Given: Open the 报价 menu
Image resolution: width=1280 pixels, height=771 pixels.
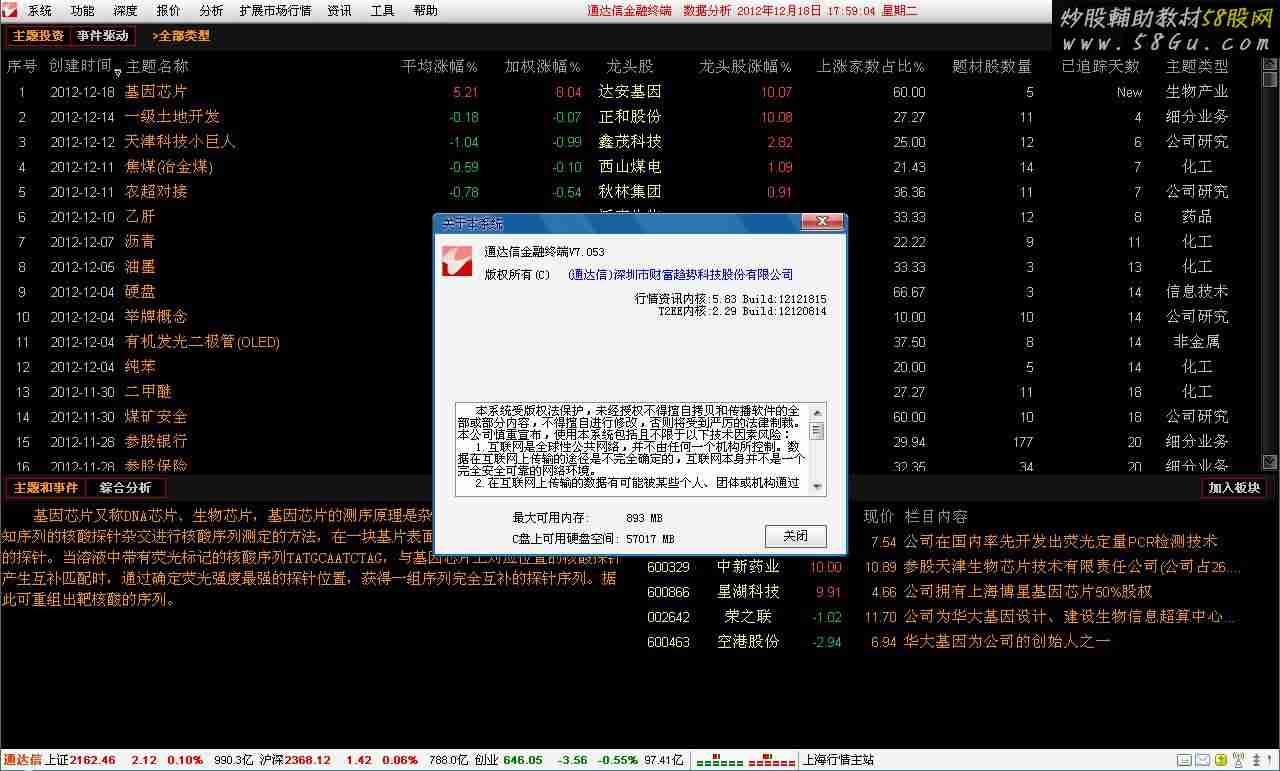Looking at the screenshot, I should [x=168, y=11].
